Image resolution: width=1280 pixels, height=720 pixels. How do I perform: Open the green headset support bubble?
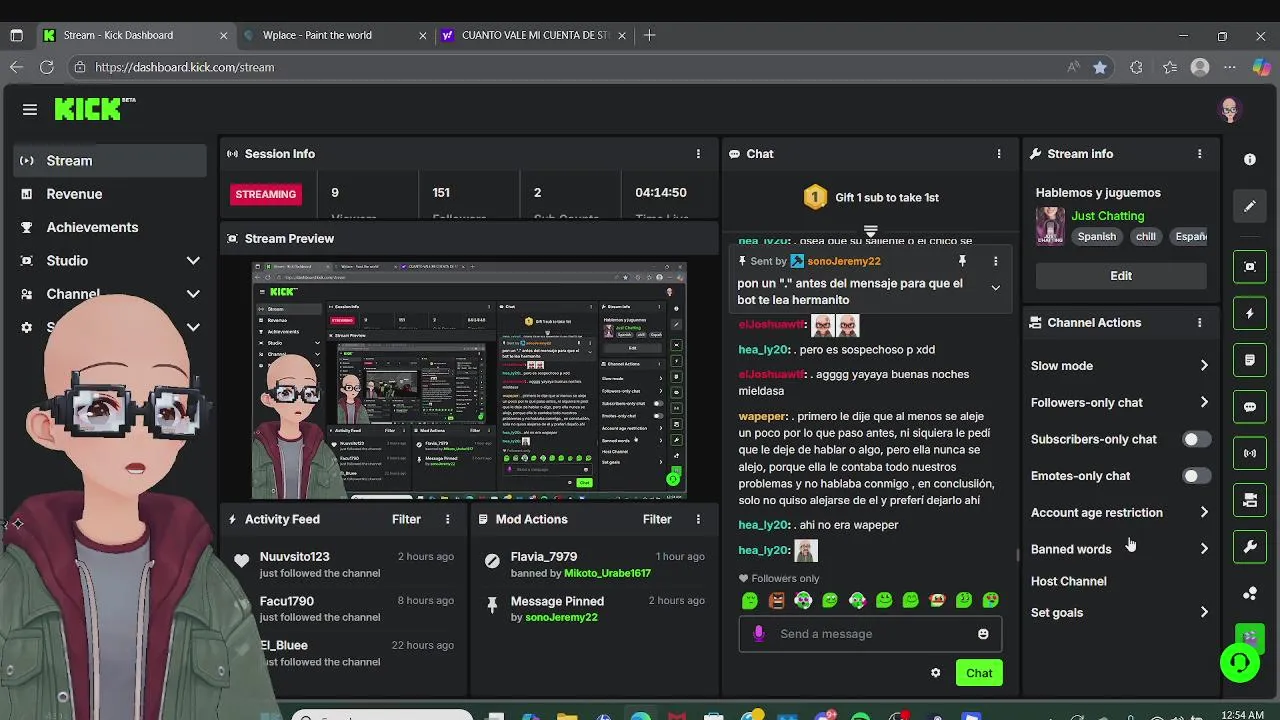1240,663
